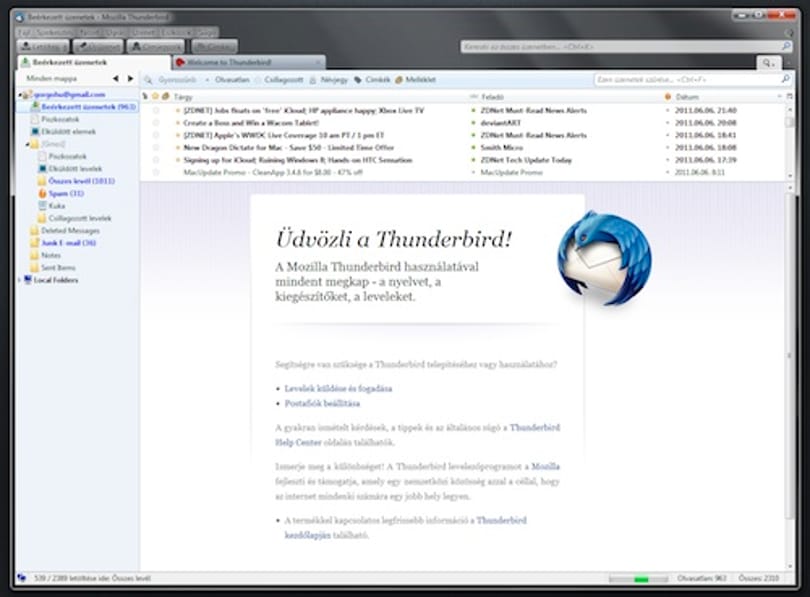Open the Spam folder flame icon
Screen dimensions: 810x597
coord(42,194)
